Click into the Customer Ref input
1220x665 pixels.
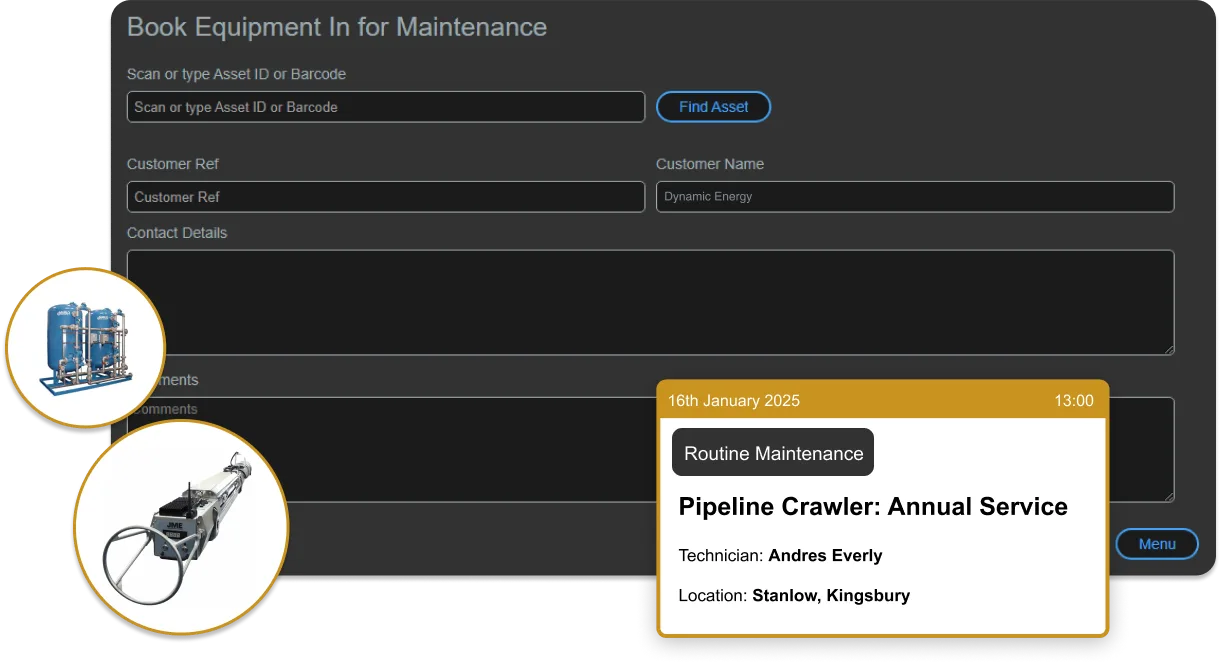point(385,197)
